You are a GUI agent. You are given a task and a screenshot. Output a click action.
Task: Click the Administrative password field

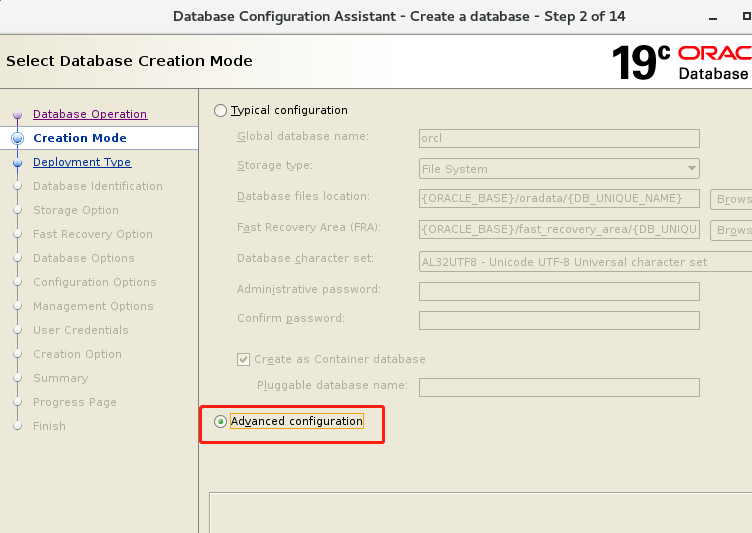point(559,291)
